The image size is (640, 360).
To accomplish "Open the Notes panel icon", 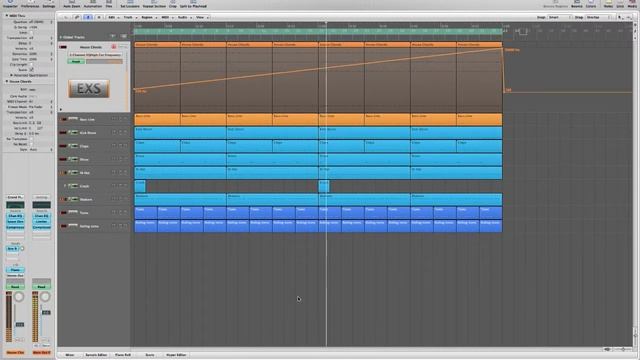I will point(608,4).
